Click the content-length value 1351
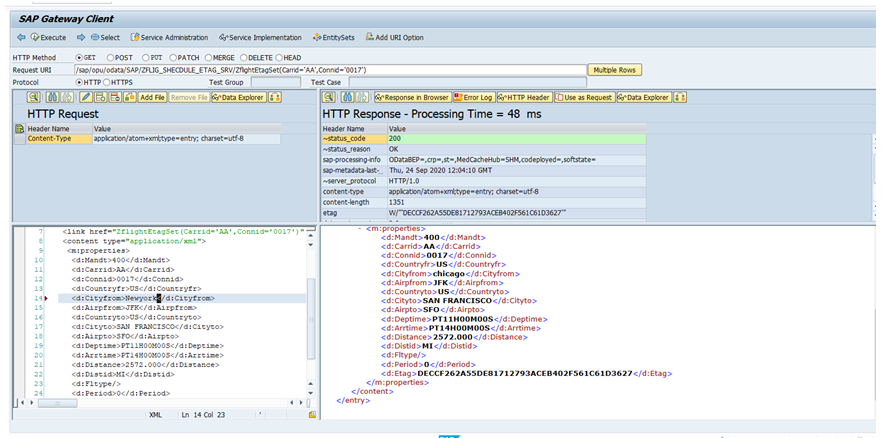The height and width of the screenshot is (438, 882). point(397,202)
